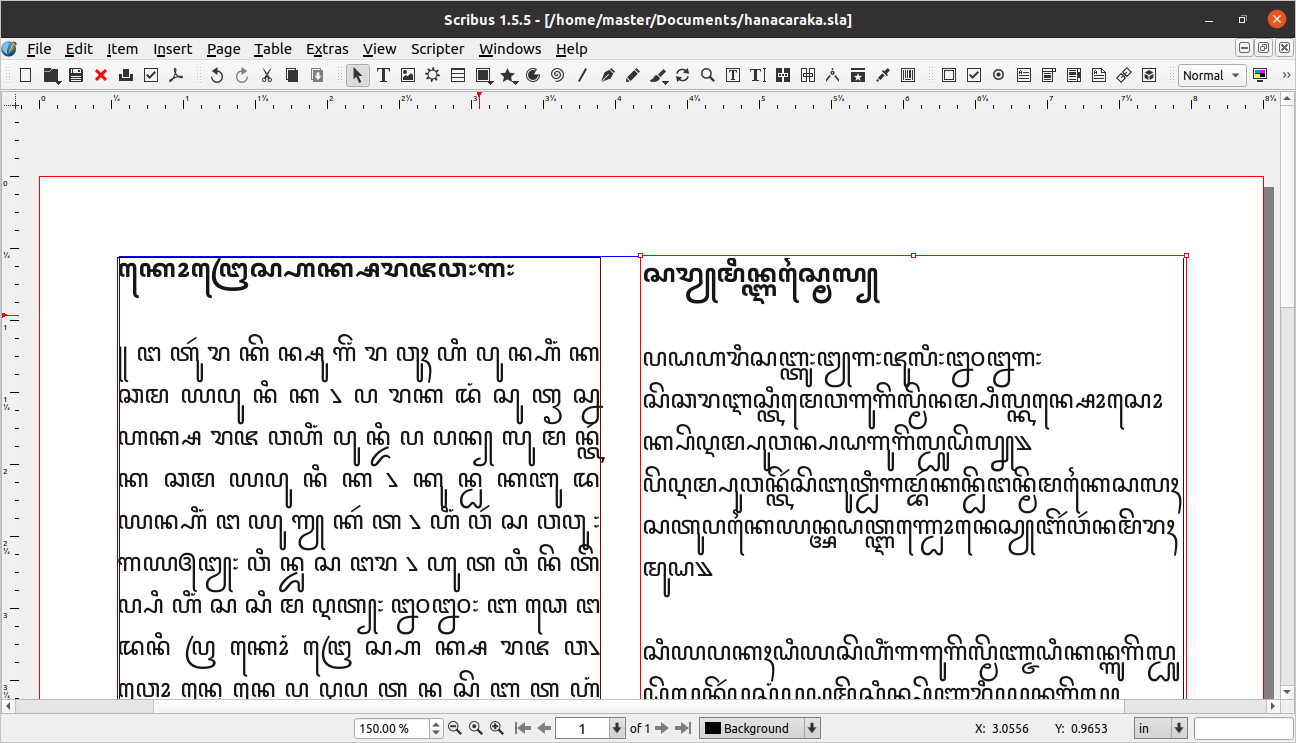Select the Zoom magnifier tool

click(x=708, y=75)
